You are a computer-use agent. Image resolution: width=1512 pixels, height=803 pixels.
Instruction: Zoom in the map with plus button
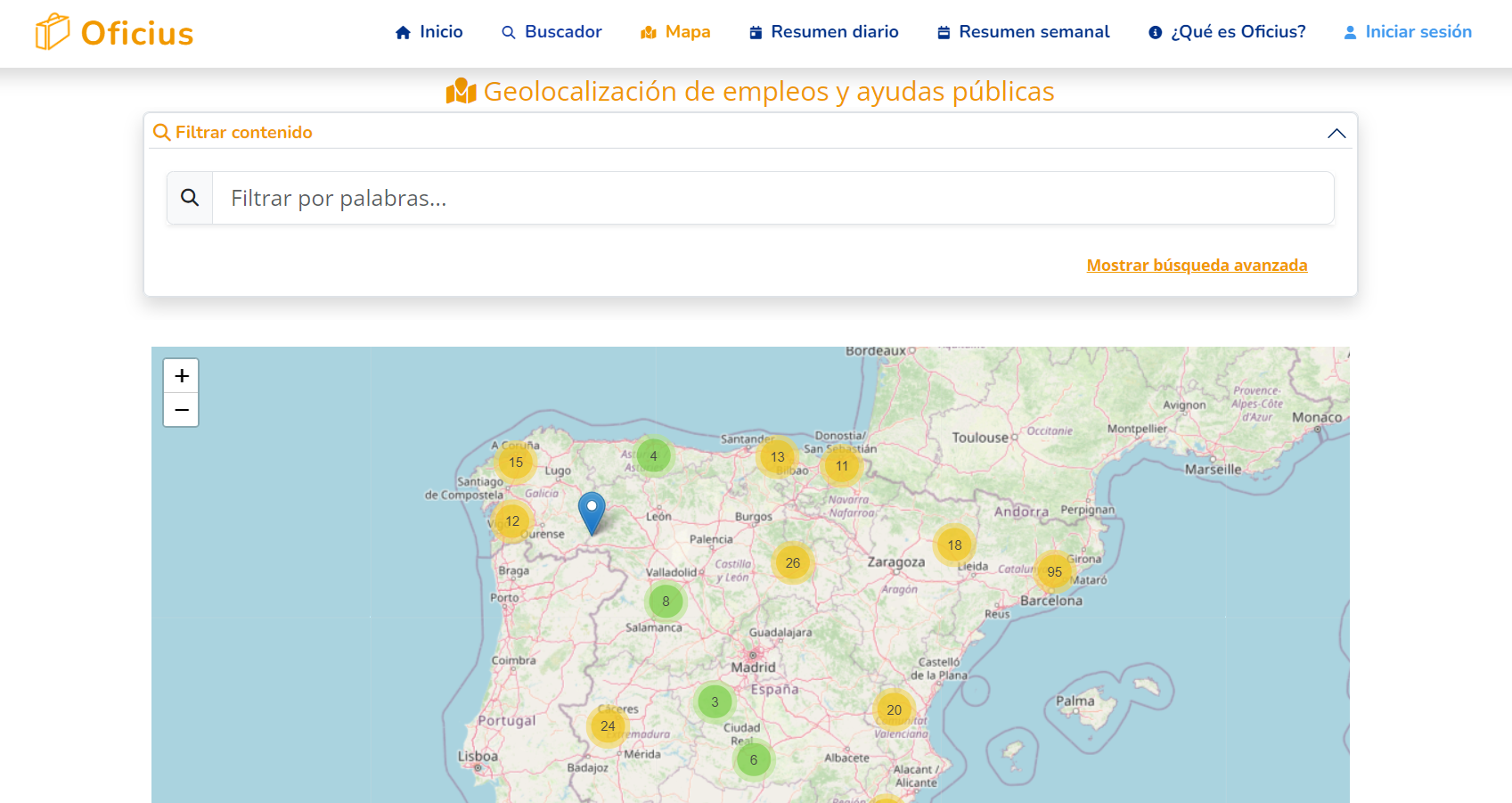182,376
